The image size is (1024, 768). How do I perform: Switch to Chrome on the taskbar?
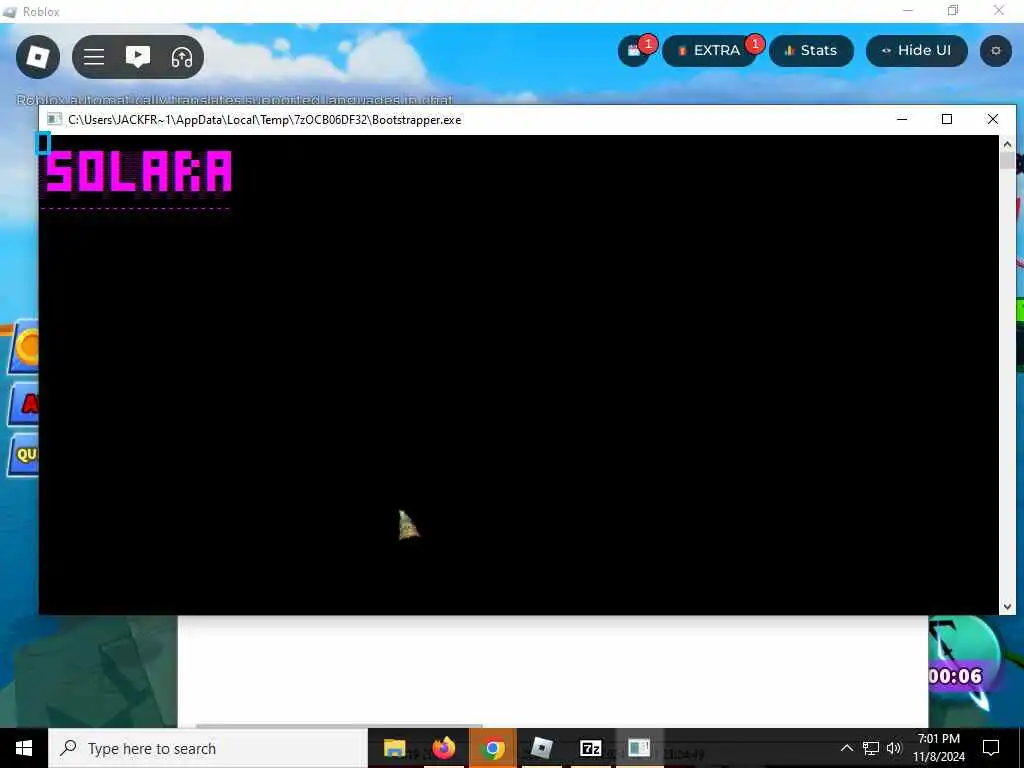492,748
